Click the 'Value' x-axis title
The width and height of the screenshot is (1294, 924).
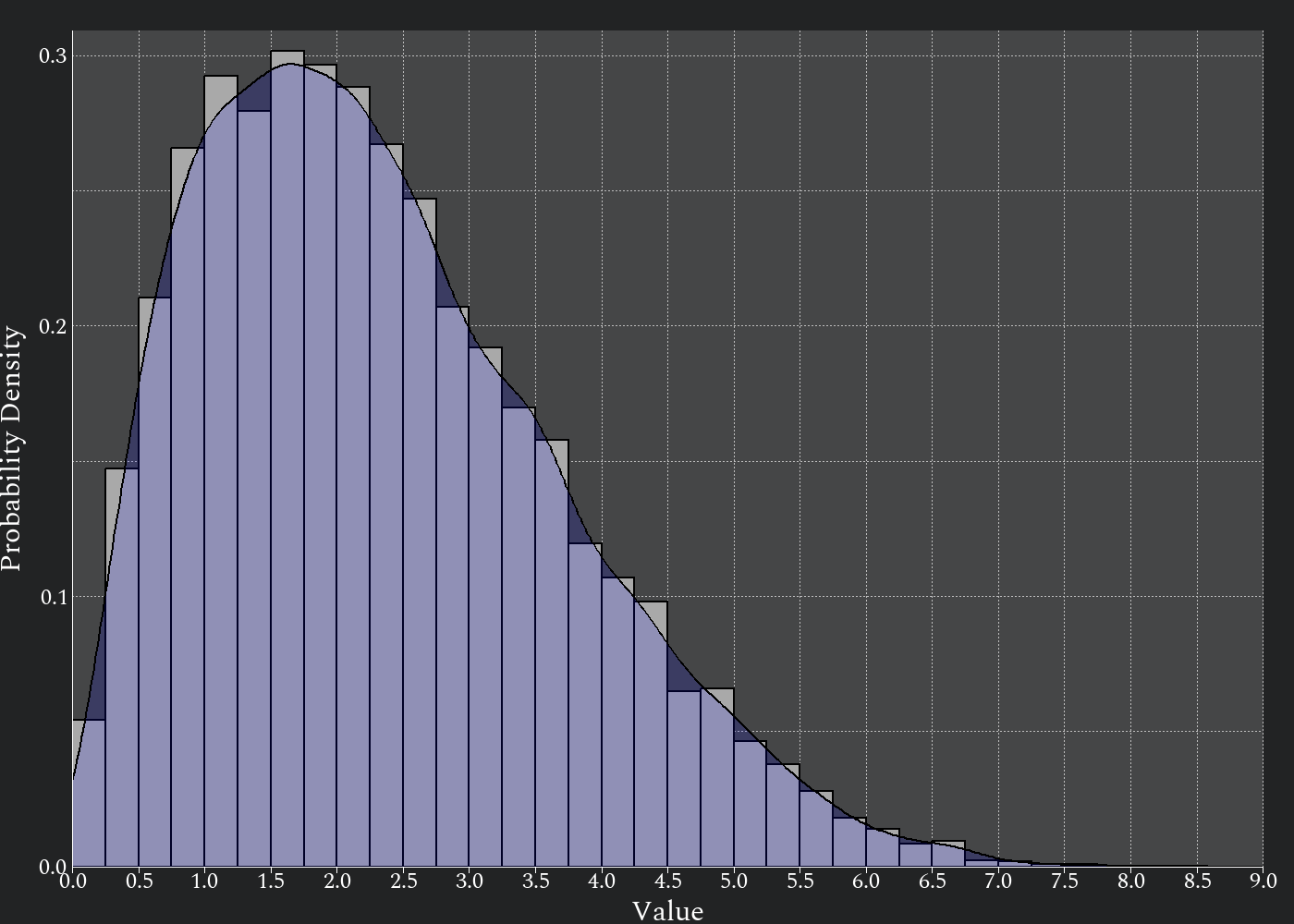tap(667, 911)
